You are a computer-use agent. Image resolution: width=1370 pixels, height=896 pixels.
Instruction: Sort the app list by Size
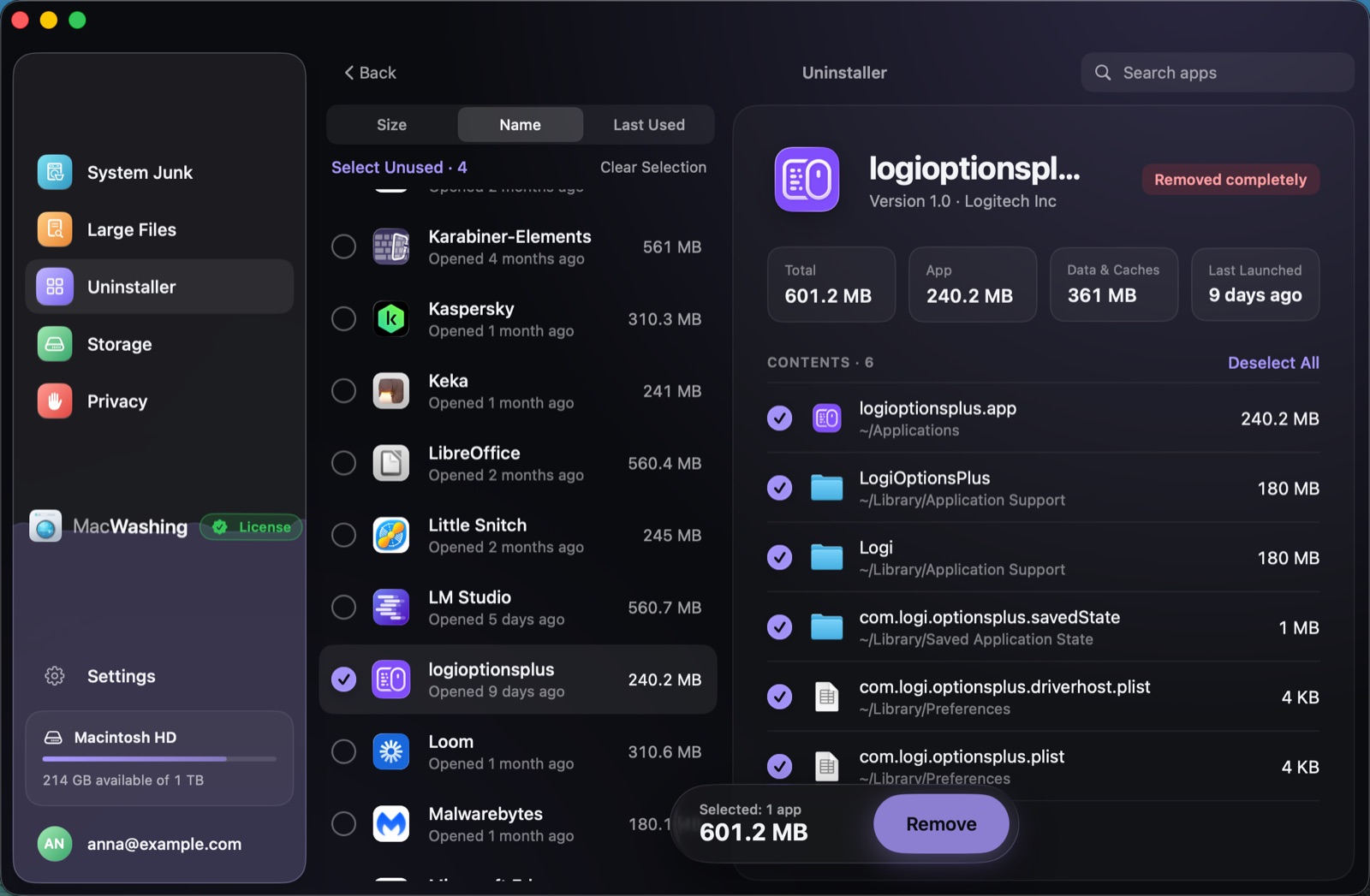coord(391,125)
